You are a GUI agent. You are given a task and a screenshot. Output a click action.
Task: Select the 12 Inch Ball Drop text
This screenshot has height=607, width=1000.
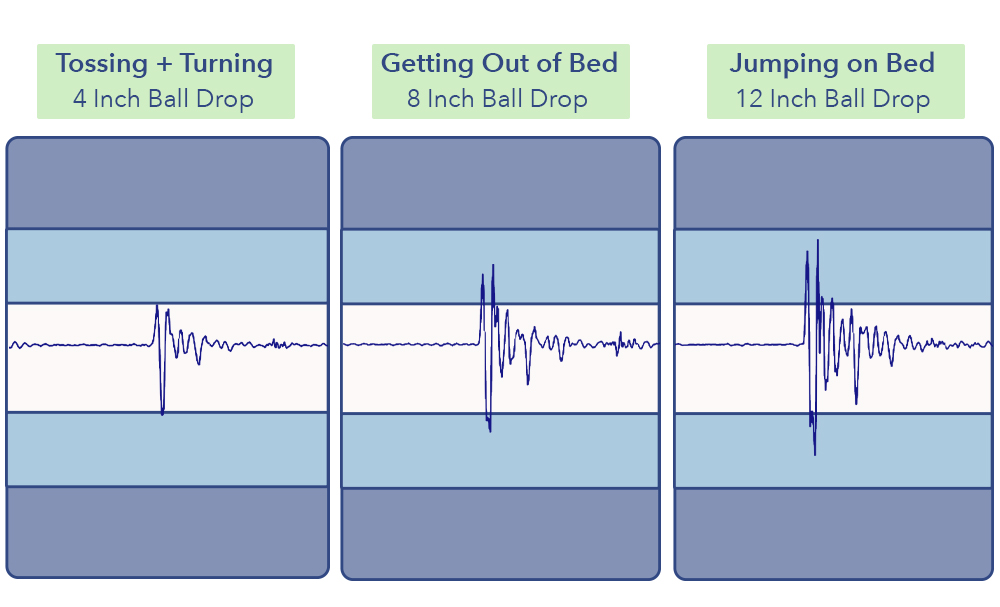tap(833, 99)
